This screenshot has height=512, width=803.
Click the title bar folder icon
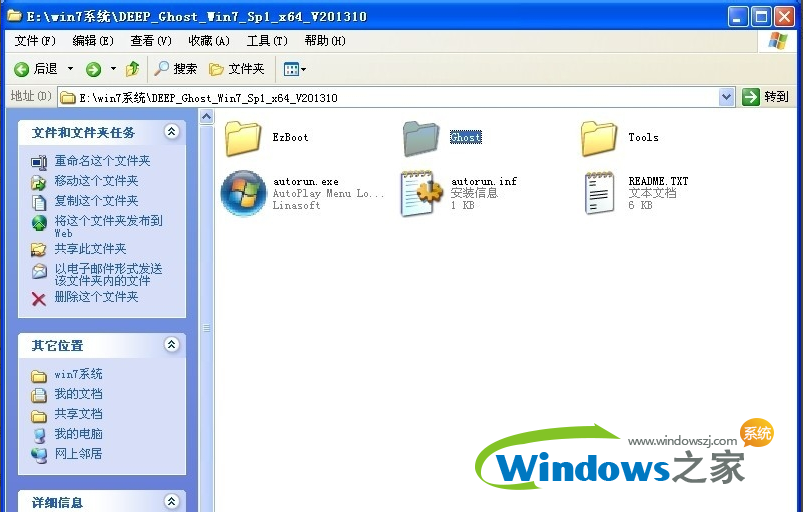[14, 16]
